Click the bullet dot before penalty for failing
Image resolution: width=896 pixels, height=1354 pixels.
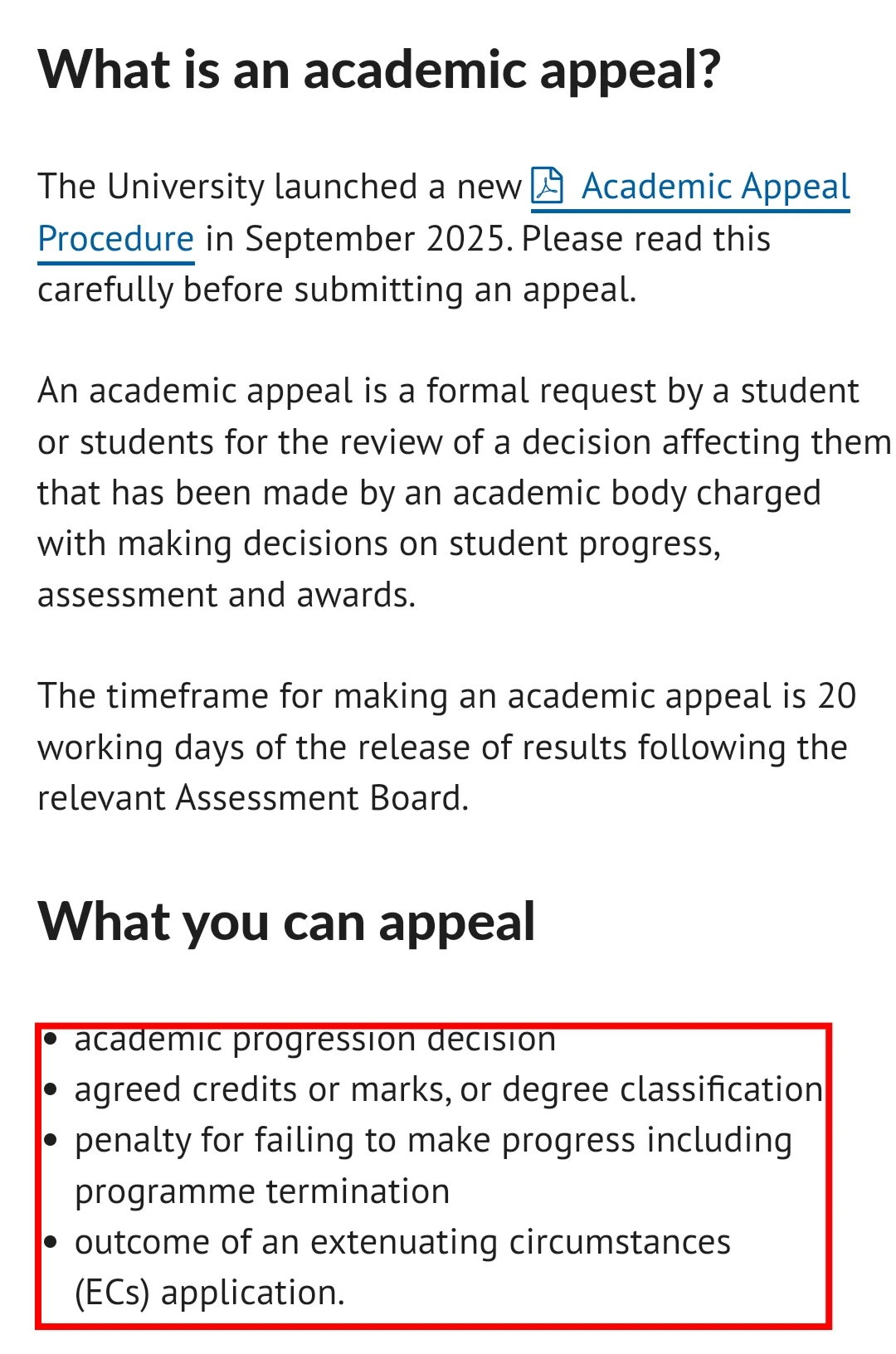coord(51,1140)
